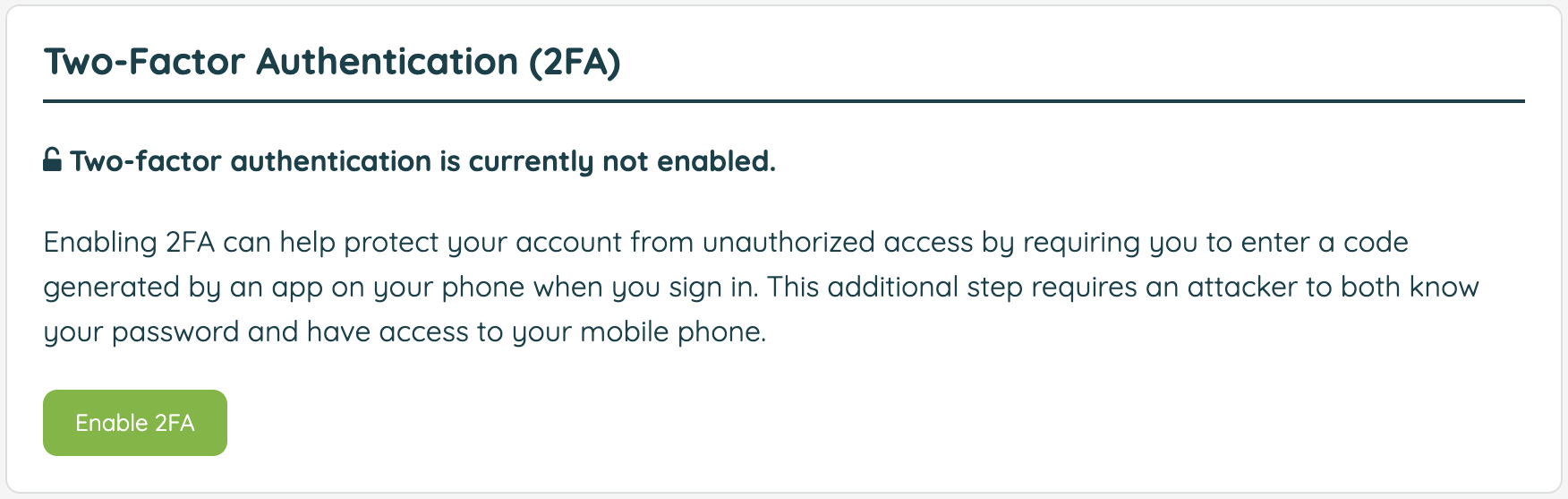Click the Enable 2FA button
This screenshot has height=499, width=1568.
[x=135, y=423]
